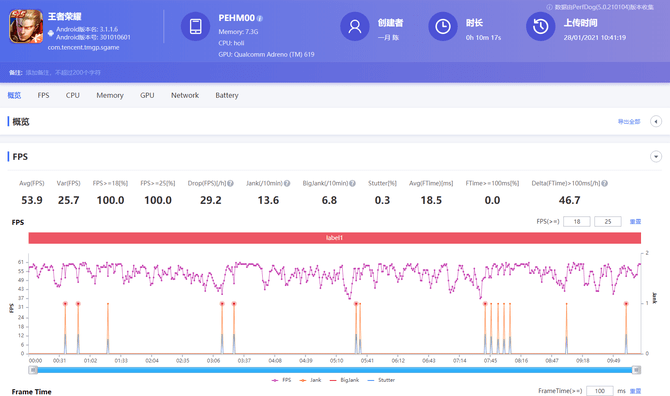The width and height of the screenshot is (670, 396).
Task: Click left handle of chart range slider
Action: pos(33,370)
